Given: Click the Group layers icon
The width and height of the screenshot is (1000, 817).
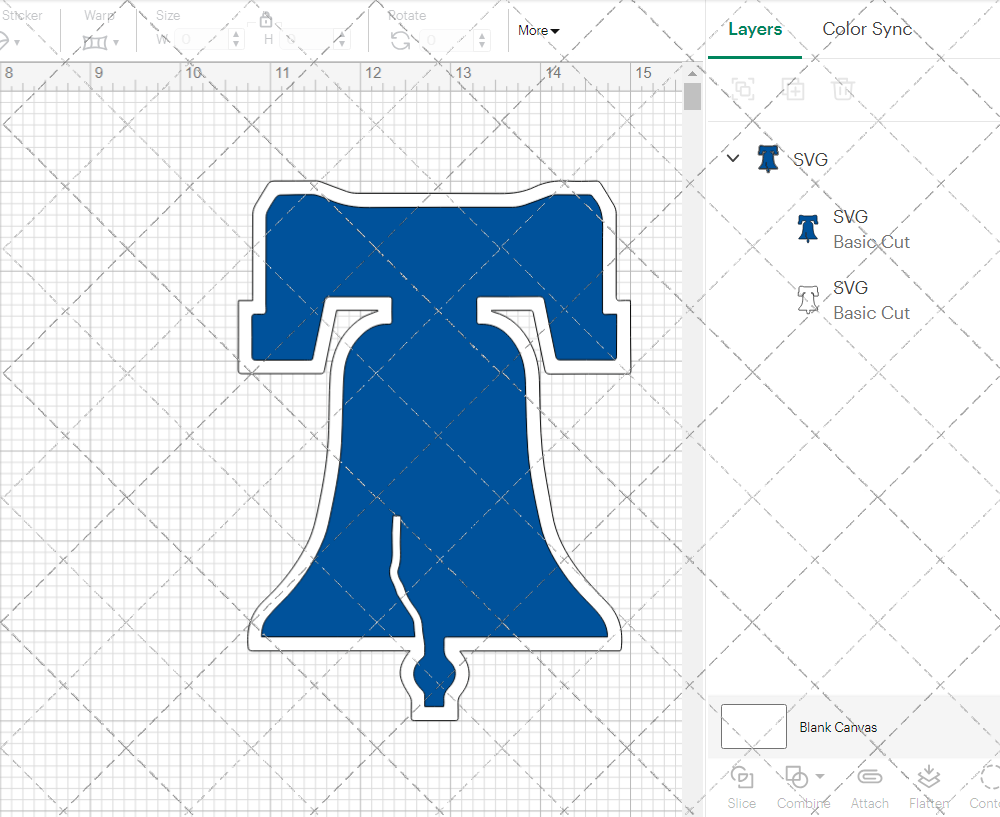Looking at the screenshot, I should click(743, 89).
